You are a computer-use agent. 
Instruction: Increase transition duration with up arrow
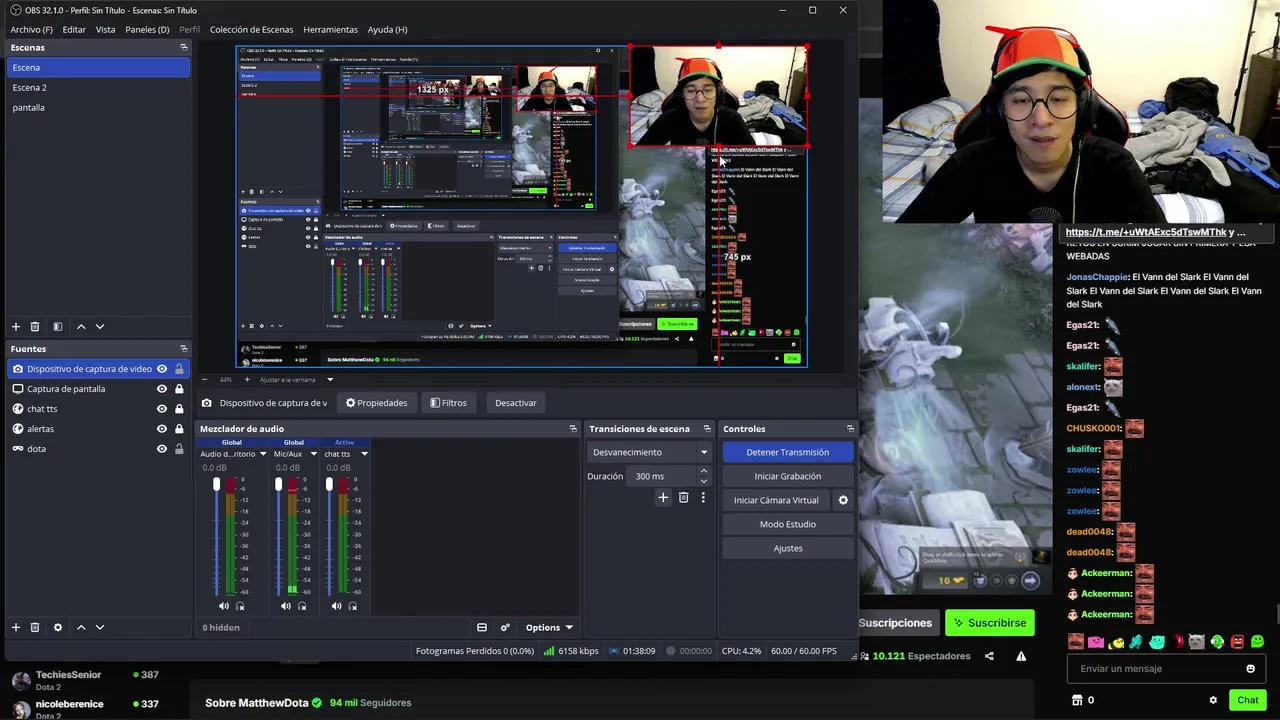pyautogui.click(x=703, y=471)
